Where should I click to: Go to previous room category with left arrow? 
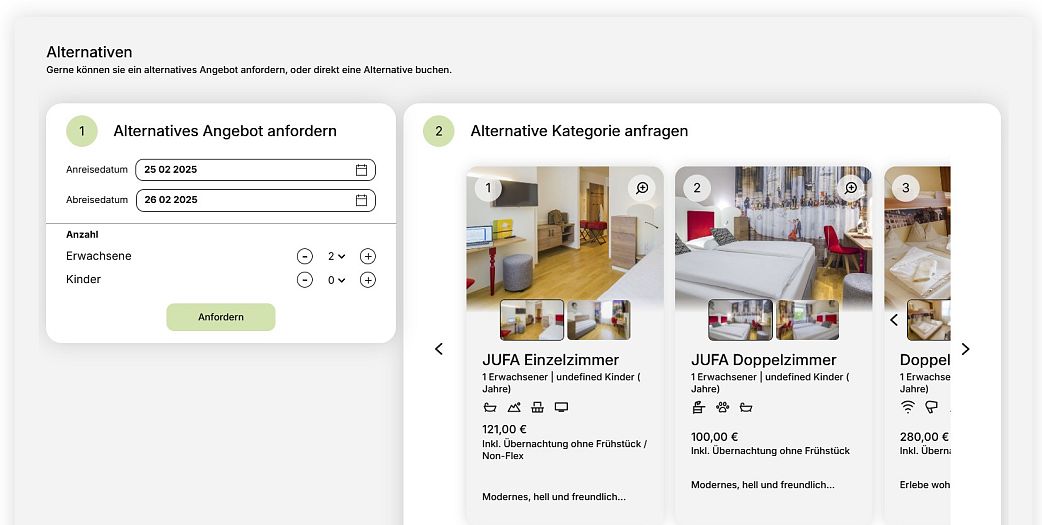pyautogui.click(x=439, y=349)
